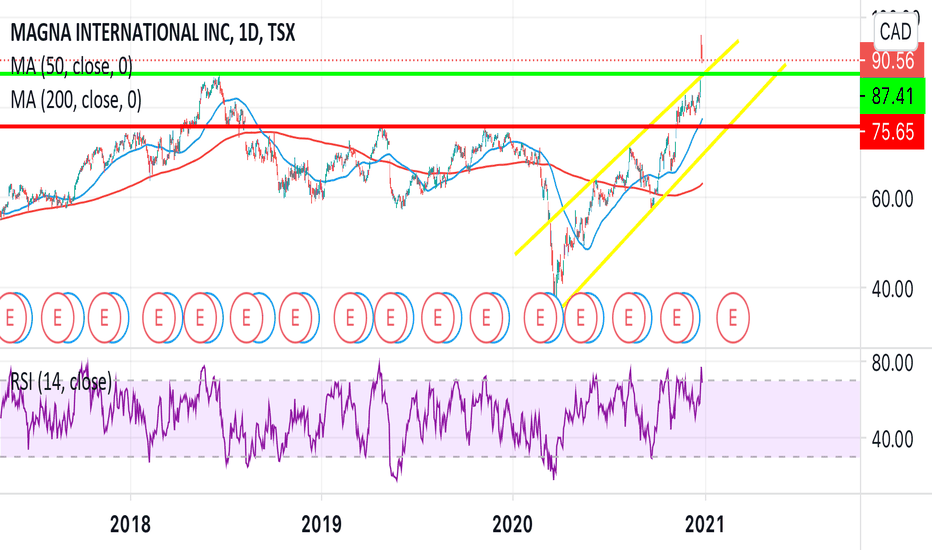Open the upcoming earnings marker after 2021
932x550 pixels.
pos(732,318)
